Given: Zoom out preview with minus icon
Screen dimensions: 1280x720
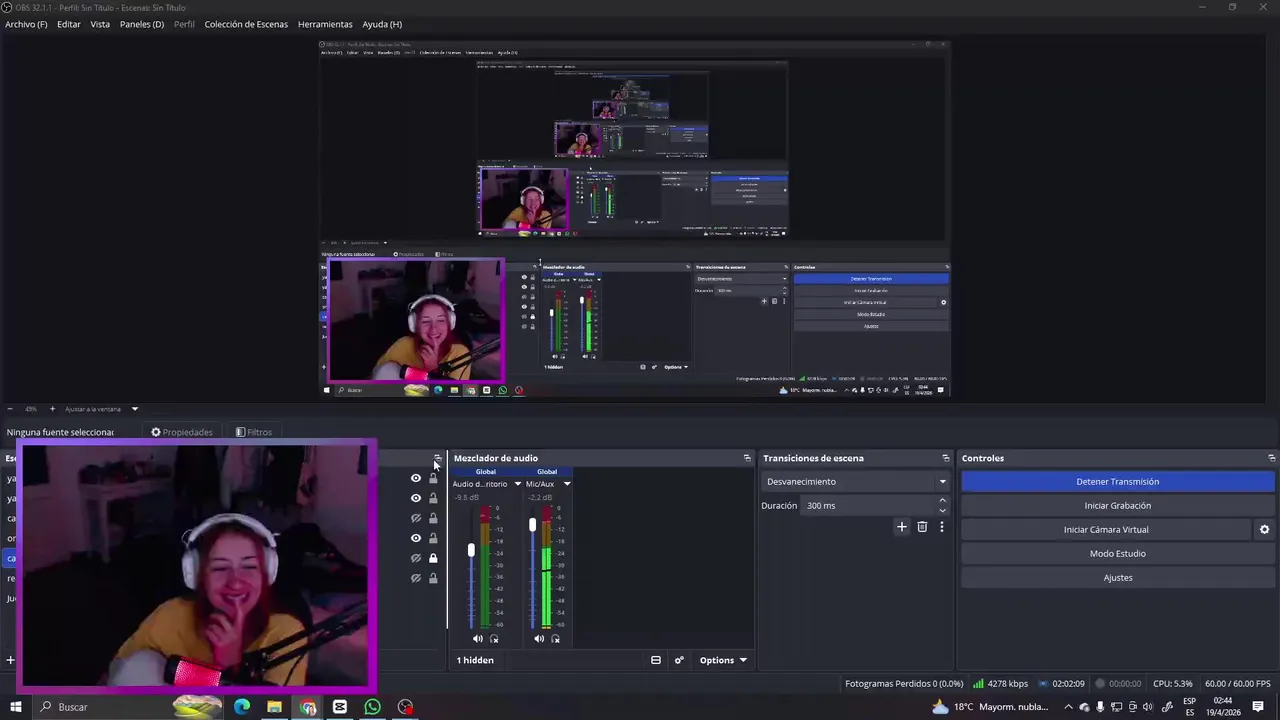Looking at the screenshot, I should tap(9, 409).
